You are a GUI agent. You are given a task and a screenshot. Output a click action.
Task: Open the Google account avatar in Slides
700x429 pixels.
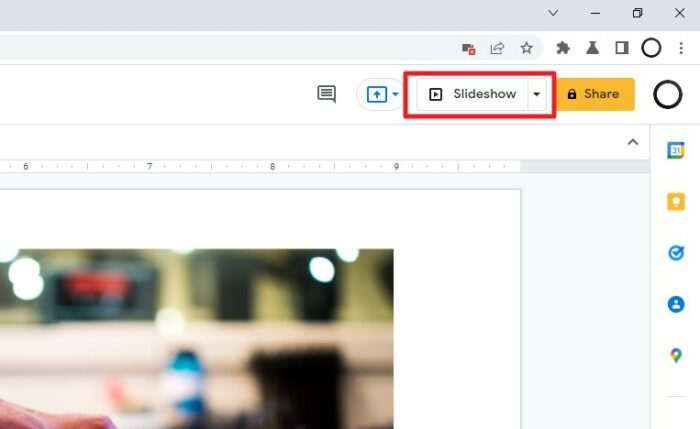[667, 95]
